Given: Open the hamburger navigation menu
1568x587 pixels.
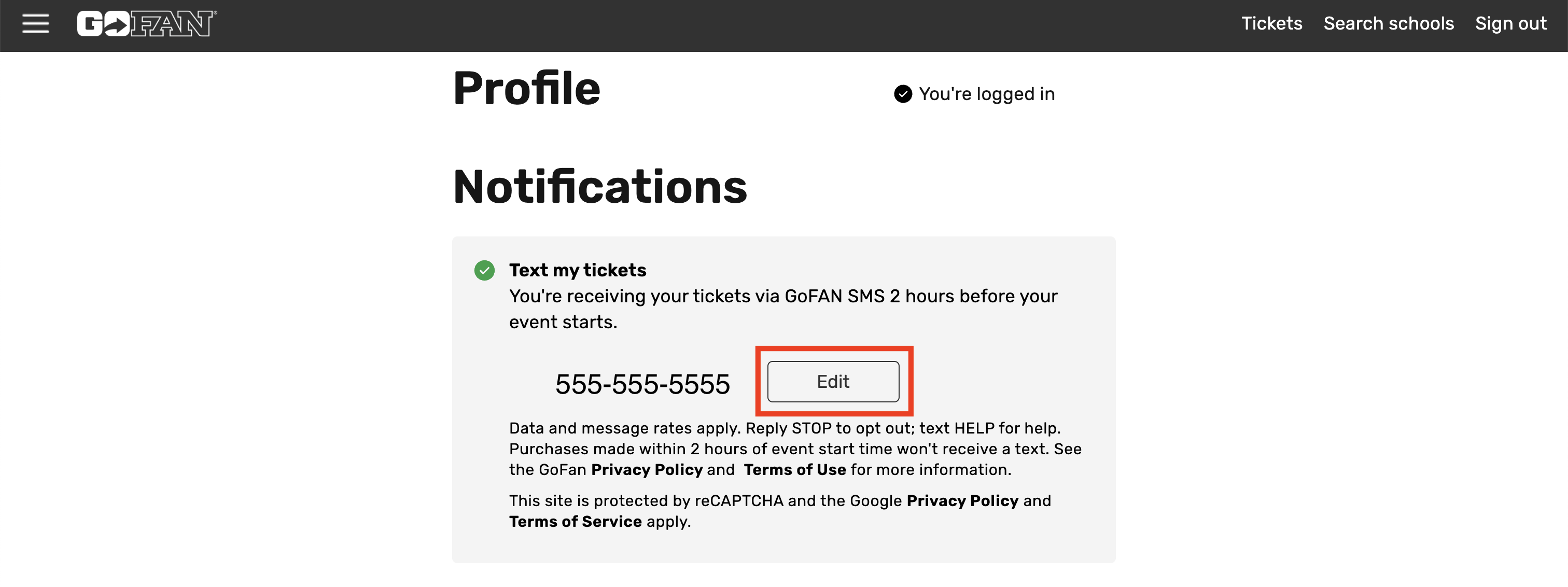Looking at the screenshot, I should pyautogui.click(x=35, y=24).
